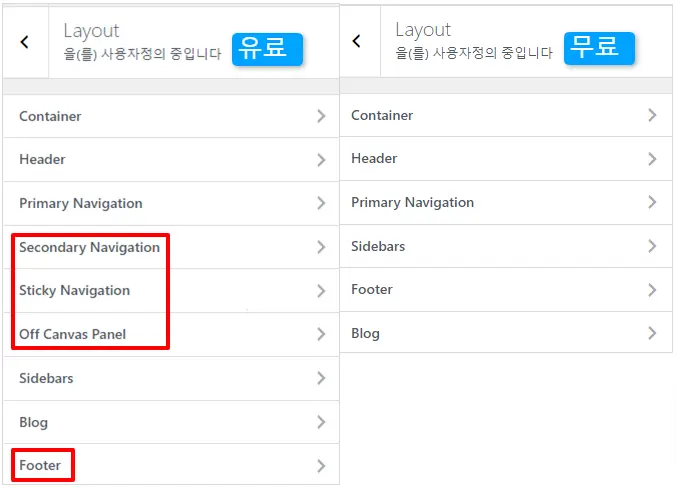Open Container section in the 무료 panel
The width and height of the screenshot is (676, 488).
click(382, 115)
